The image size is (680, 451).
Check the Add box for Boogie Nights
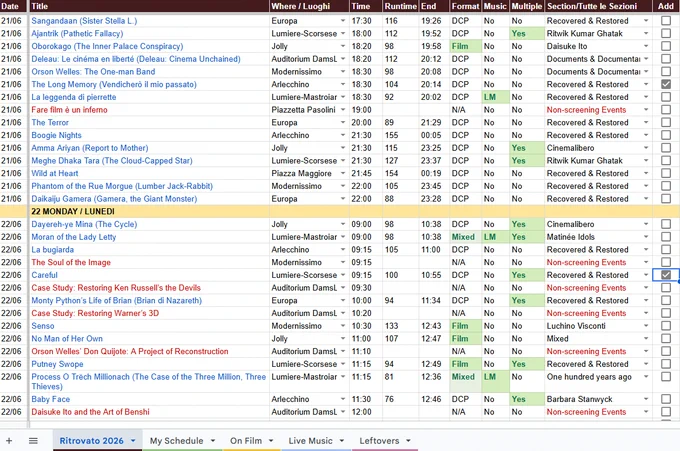666,135
